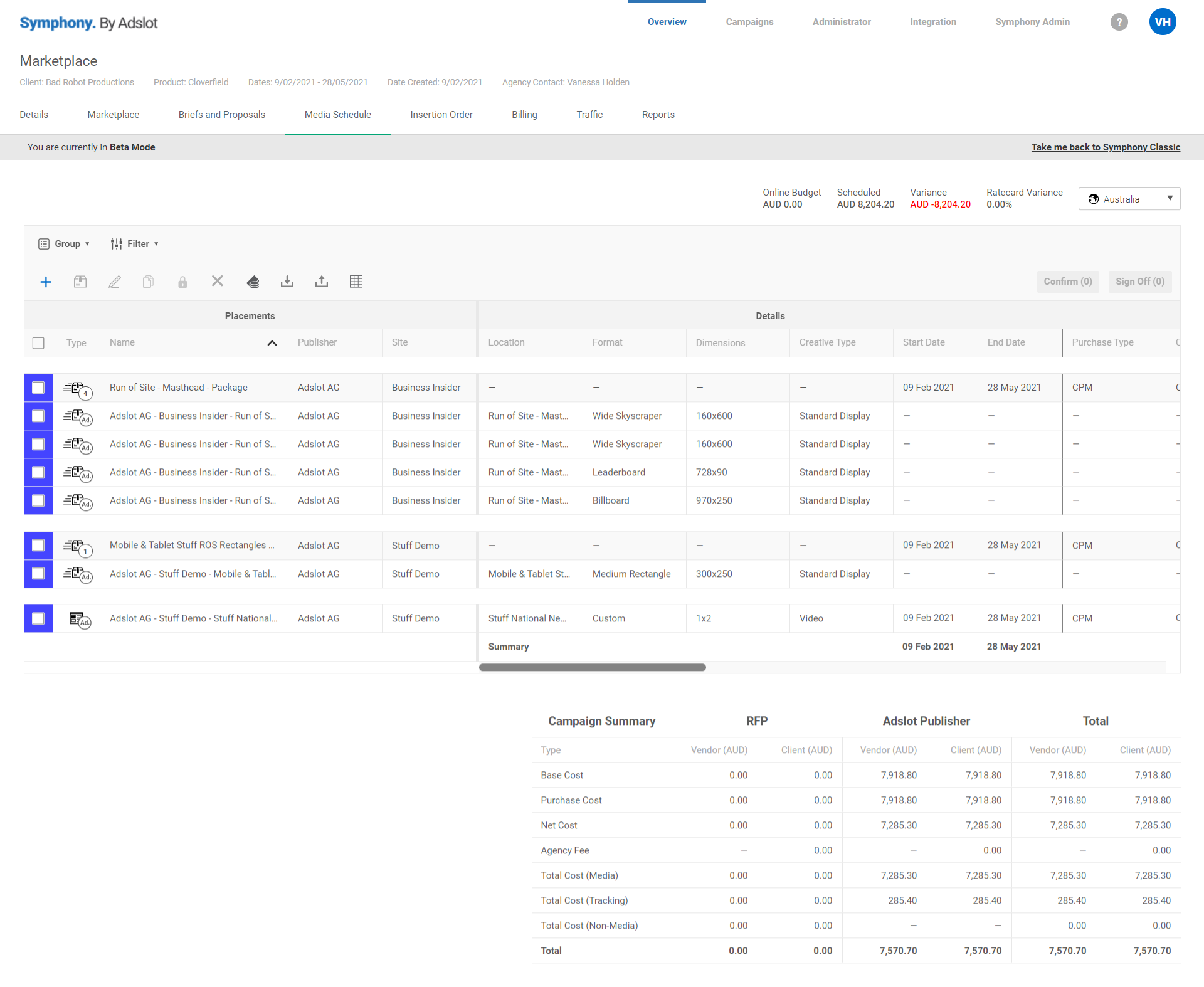Open the Australia country dropdown

click(1129, 199)
